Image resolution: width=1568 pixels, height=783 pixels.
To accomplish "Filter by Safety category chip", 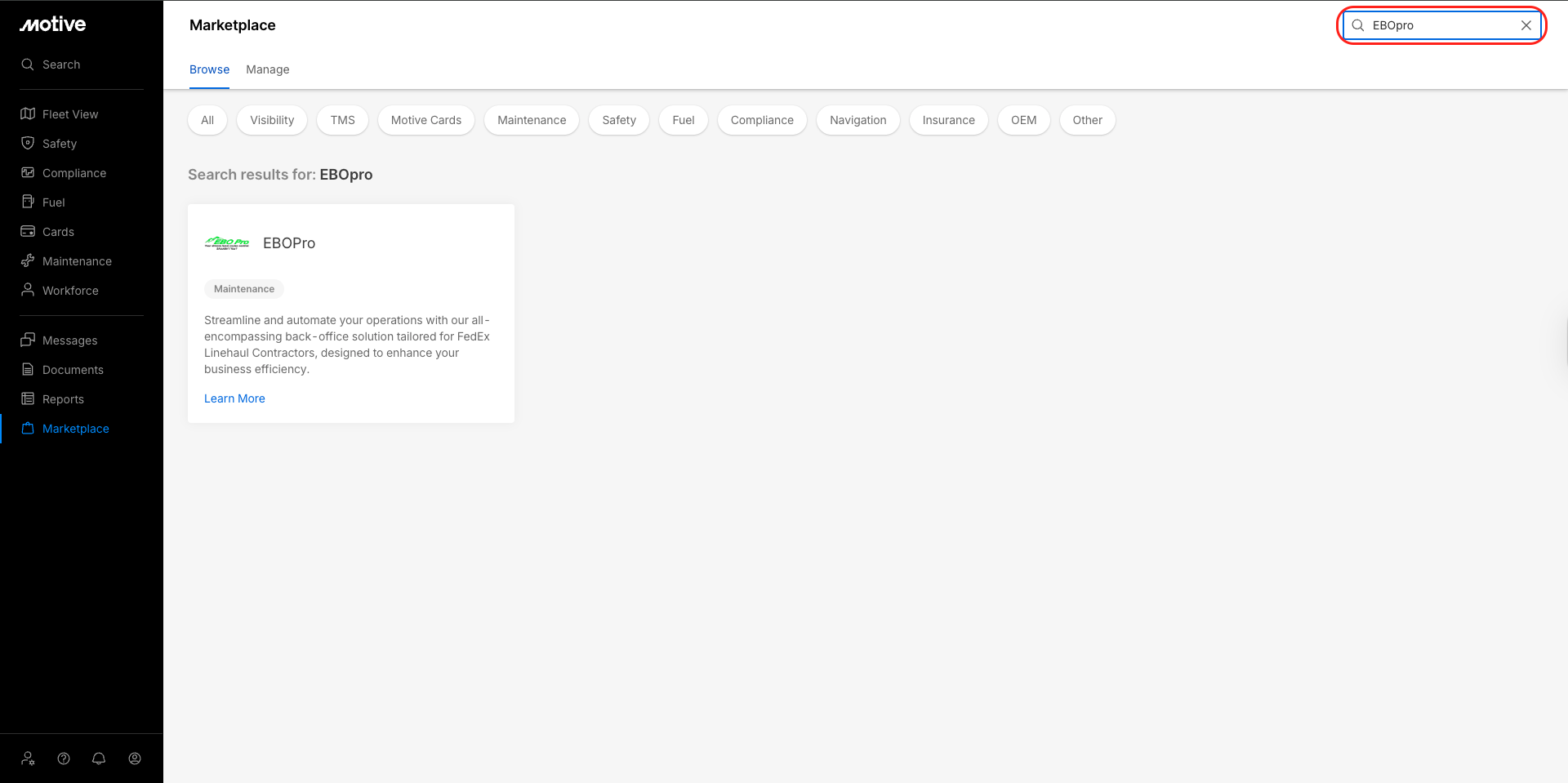I will 619,120.
